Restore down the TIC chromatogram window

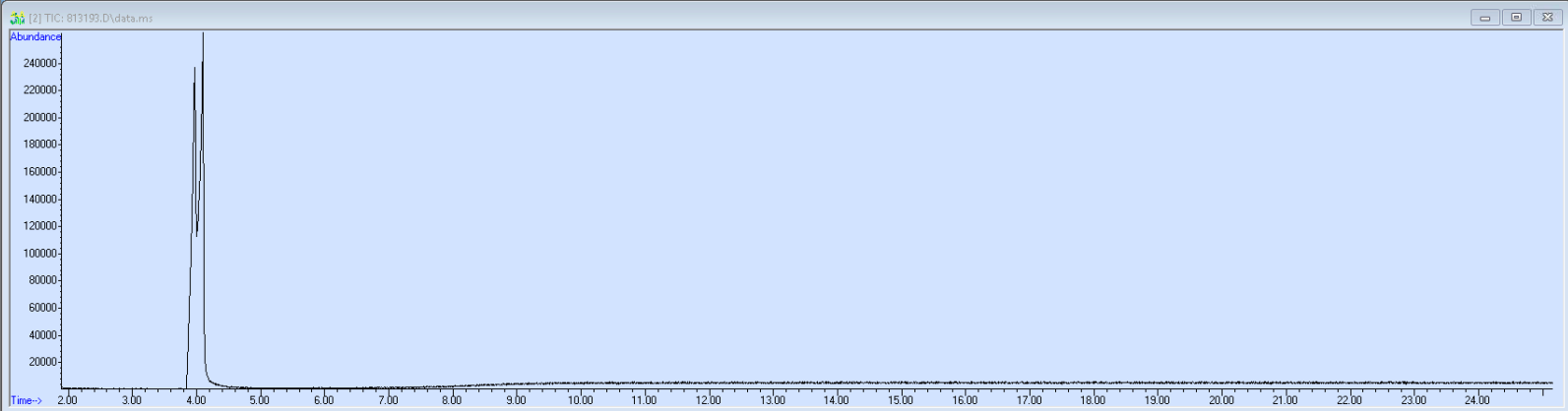tap(1516, 18)
